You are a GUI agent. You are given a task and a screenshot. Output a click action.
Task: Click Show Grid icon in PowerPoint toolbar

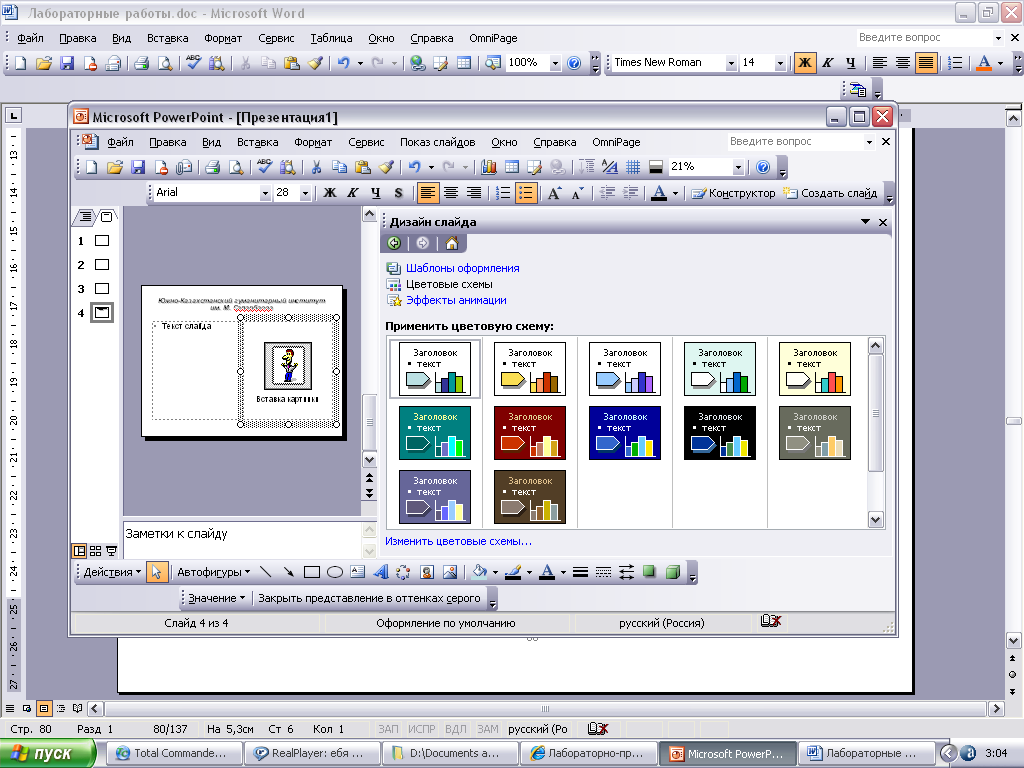(633, 167)
